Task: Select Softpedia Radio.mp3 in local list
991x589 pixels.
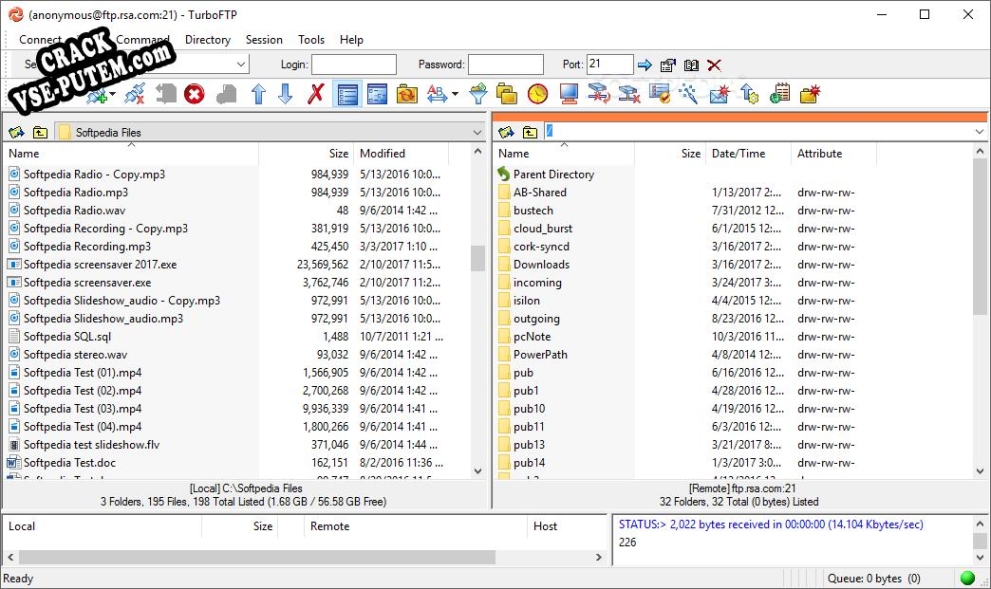Action: point(75,192)
